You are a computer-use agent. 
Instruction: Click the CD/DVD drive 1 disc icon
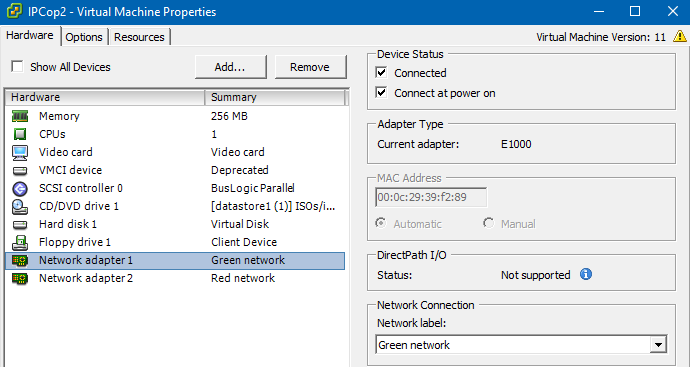pos(20,206)
